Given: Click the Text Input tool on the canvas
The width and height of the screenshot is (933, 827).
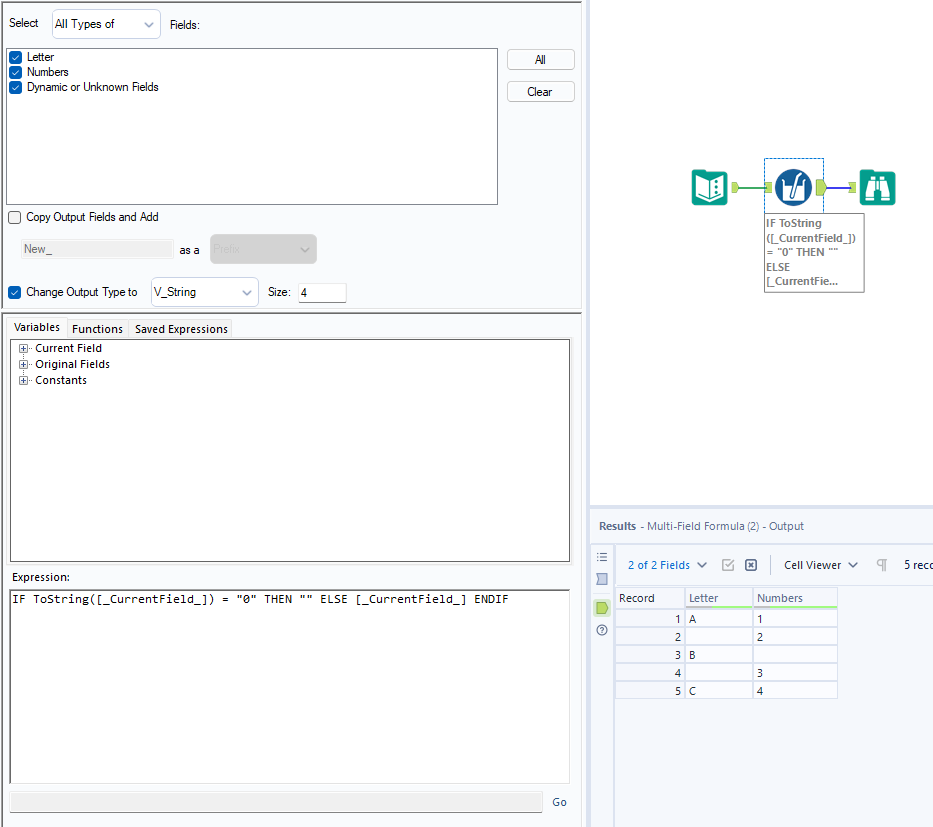Looking at the screenshot, I should pos(710,186).
